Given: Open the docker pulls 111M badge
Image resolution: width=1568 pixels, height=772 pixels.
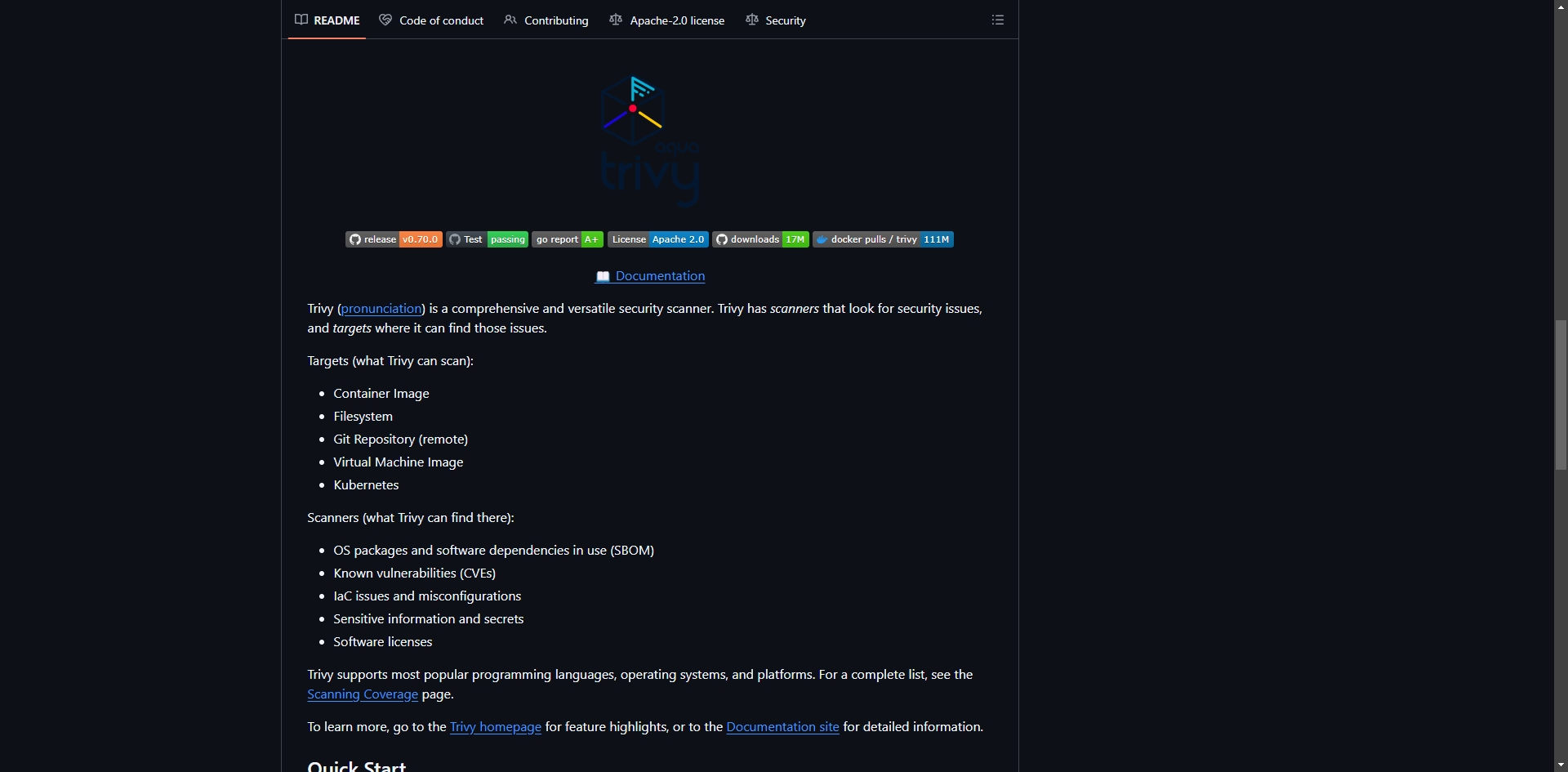Looking at the screenshot, I should (883, 239).
